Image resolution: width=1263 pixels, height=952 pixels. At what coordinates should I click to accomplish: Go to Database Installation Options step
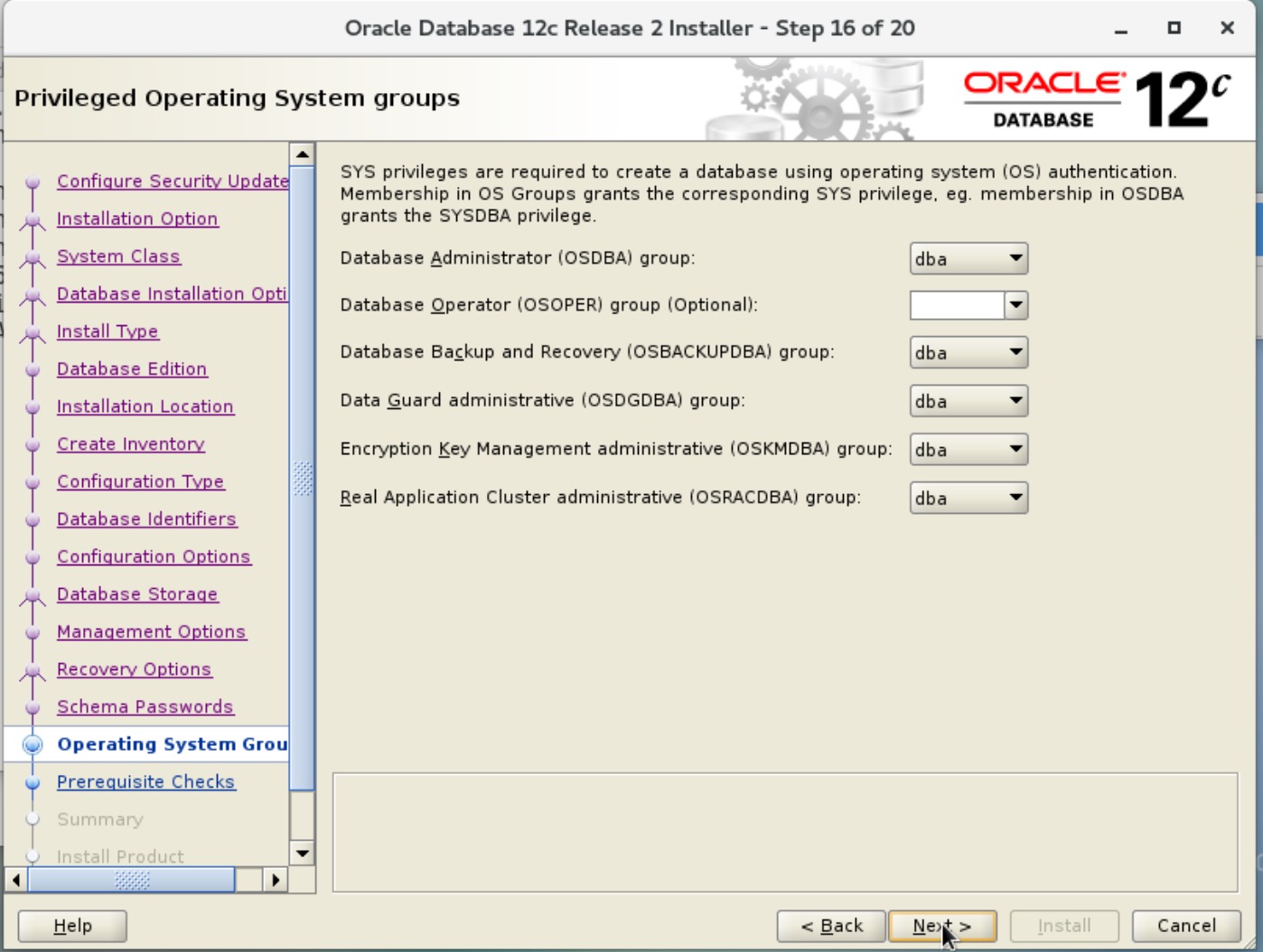pyautogui.click(x=172, y=294)
